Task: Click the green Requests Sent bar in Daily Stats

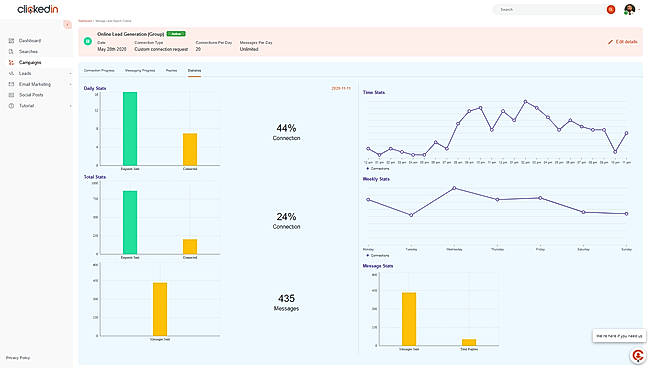Action: point(130,129)
